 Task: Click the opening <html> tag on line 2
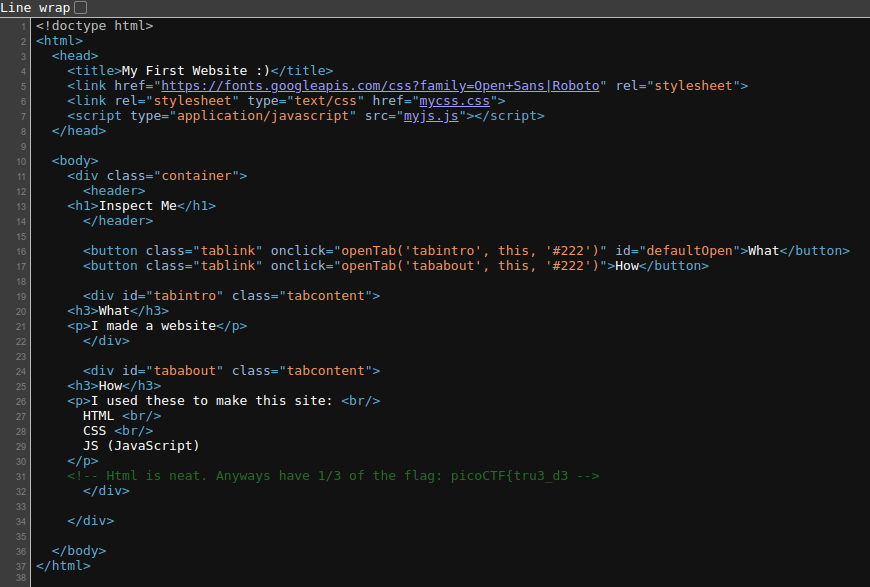tap(59, 41)
